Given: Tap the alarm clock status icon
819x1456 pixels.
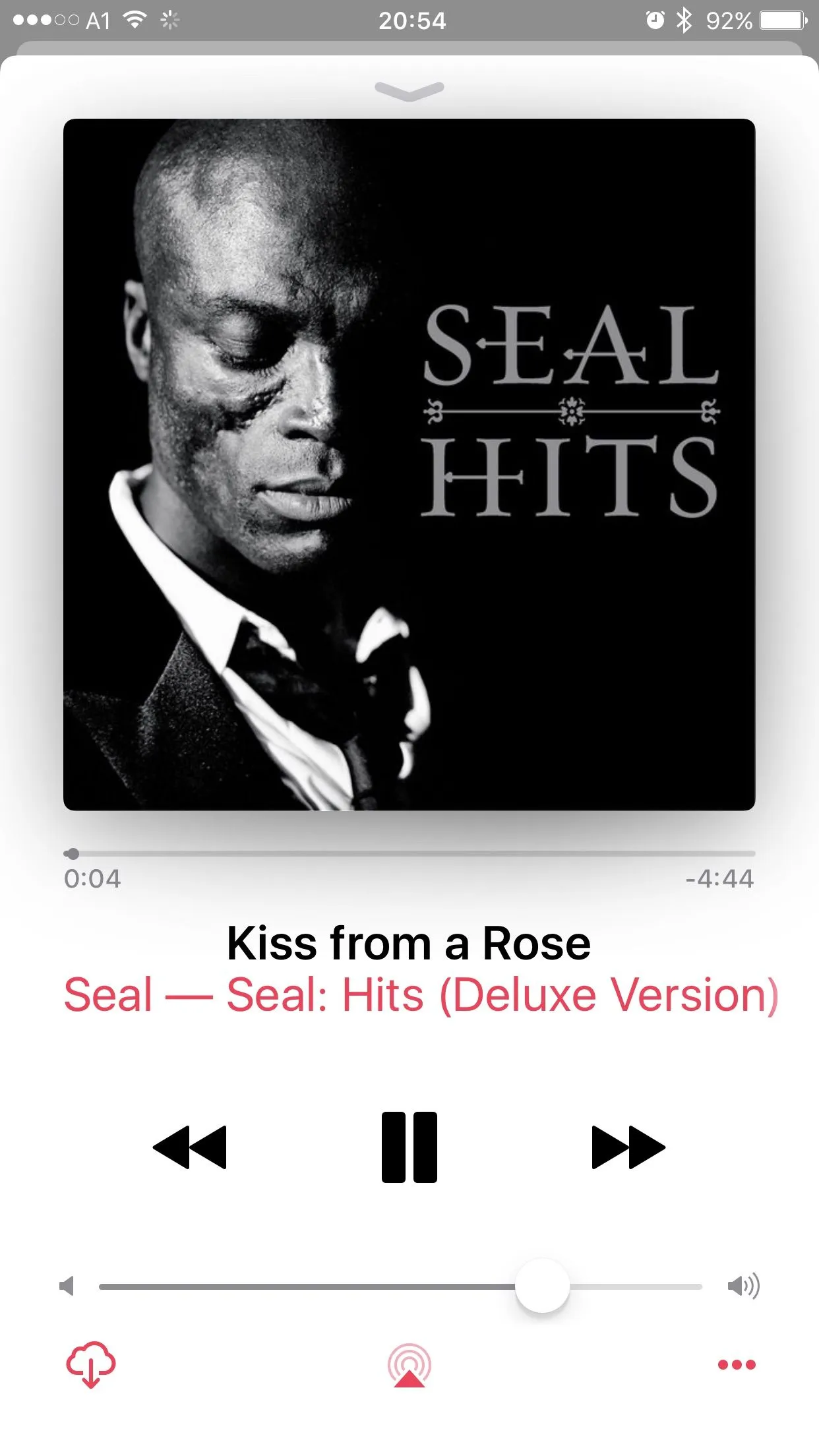Looking at the screenshot, I should click(x=655, y=20).
